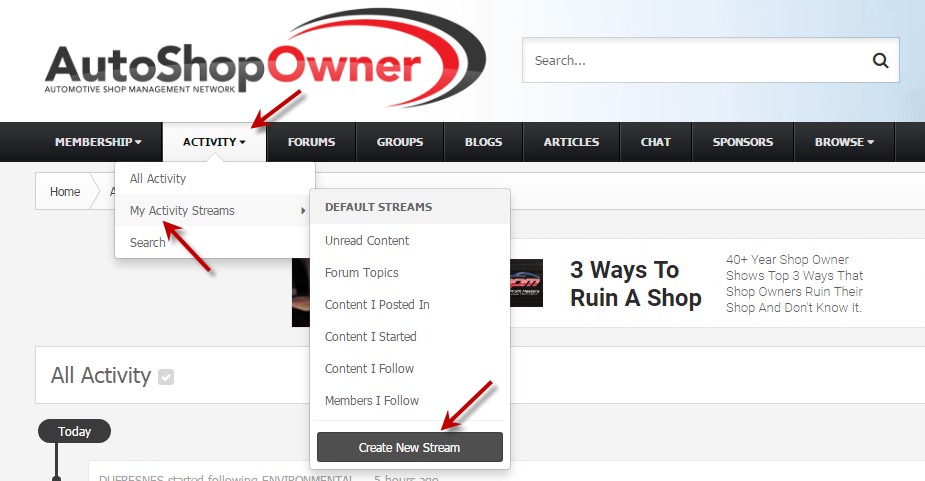
Task: Open the Browse dropdown menu
Action: tap(844, 142)
